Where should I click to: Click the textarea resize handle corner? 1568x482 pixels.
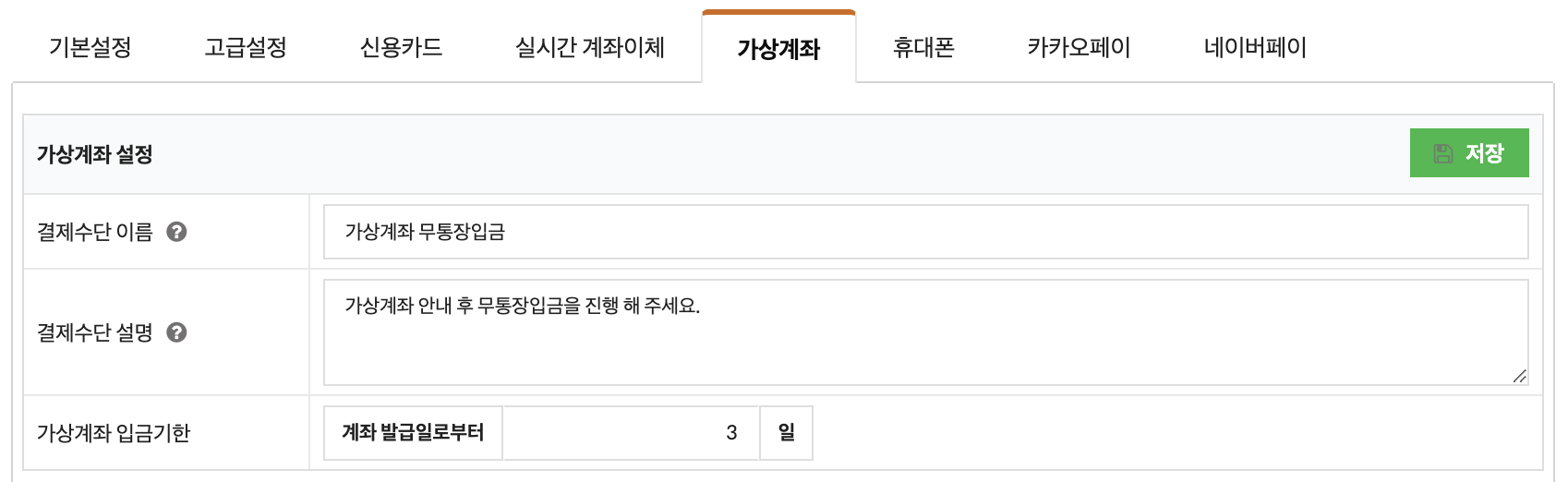click(x=1519, y=376)
